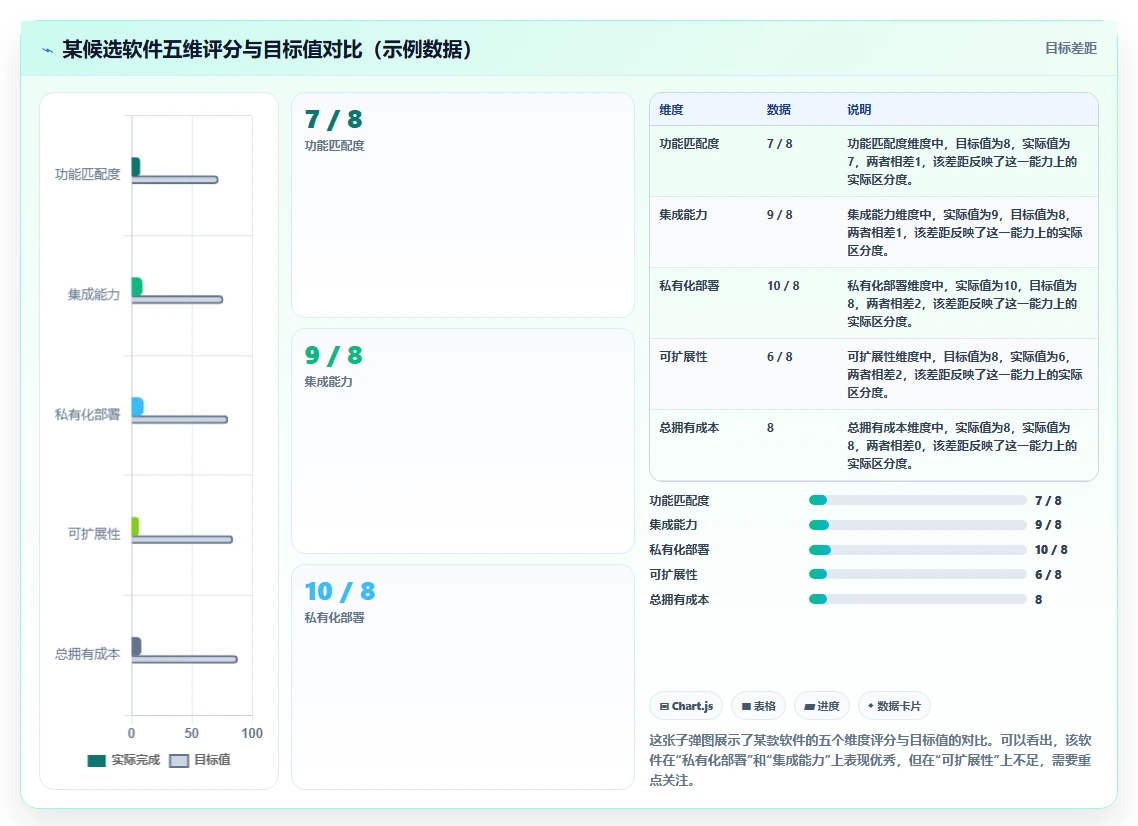The image size is (1138, 826).
Task: Click the gray target bar for 总拥有成本 in chart
Action: coord(184,659)
